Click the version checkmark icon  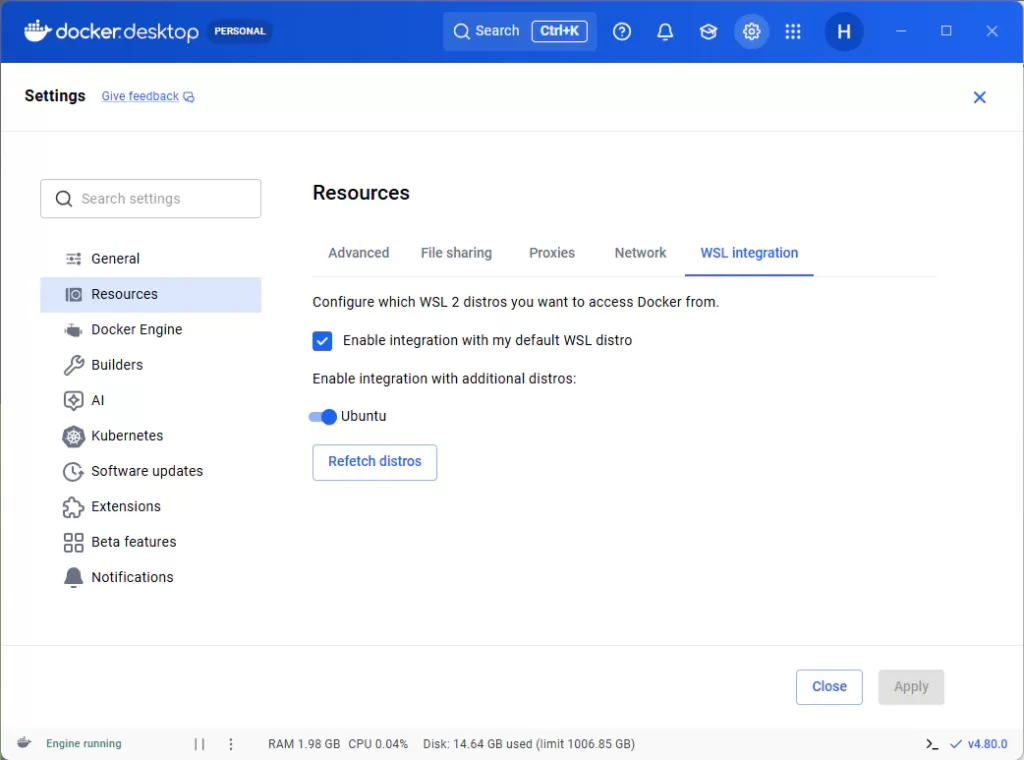(955, 744)
